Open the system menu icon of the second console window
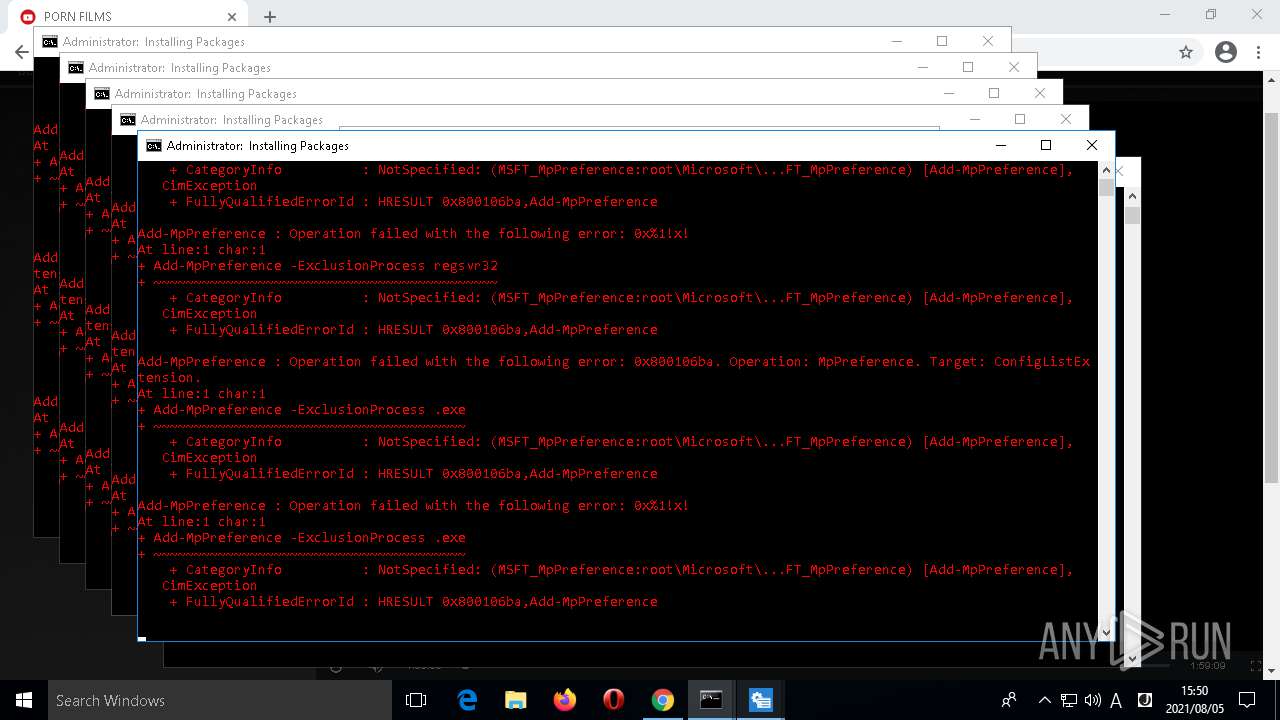1280x720 pixels. 127,119
